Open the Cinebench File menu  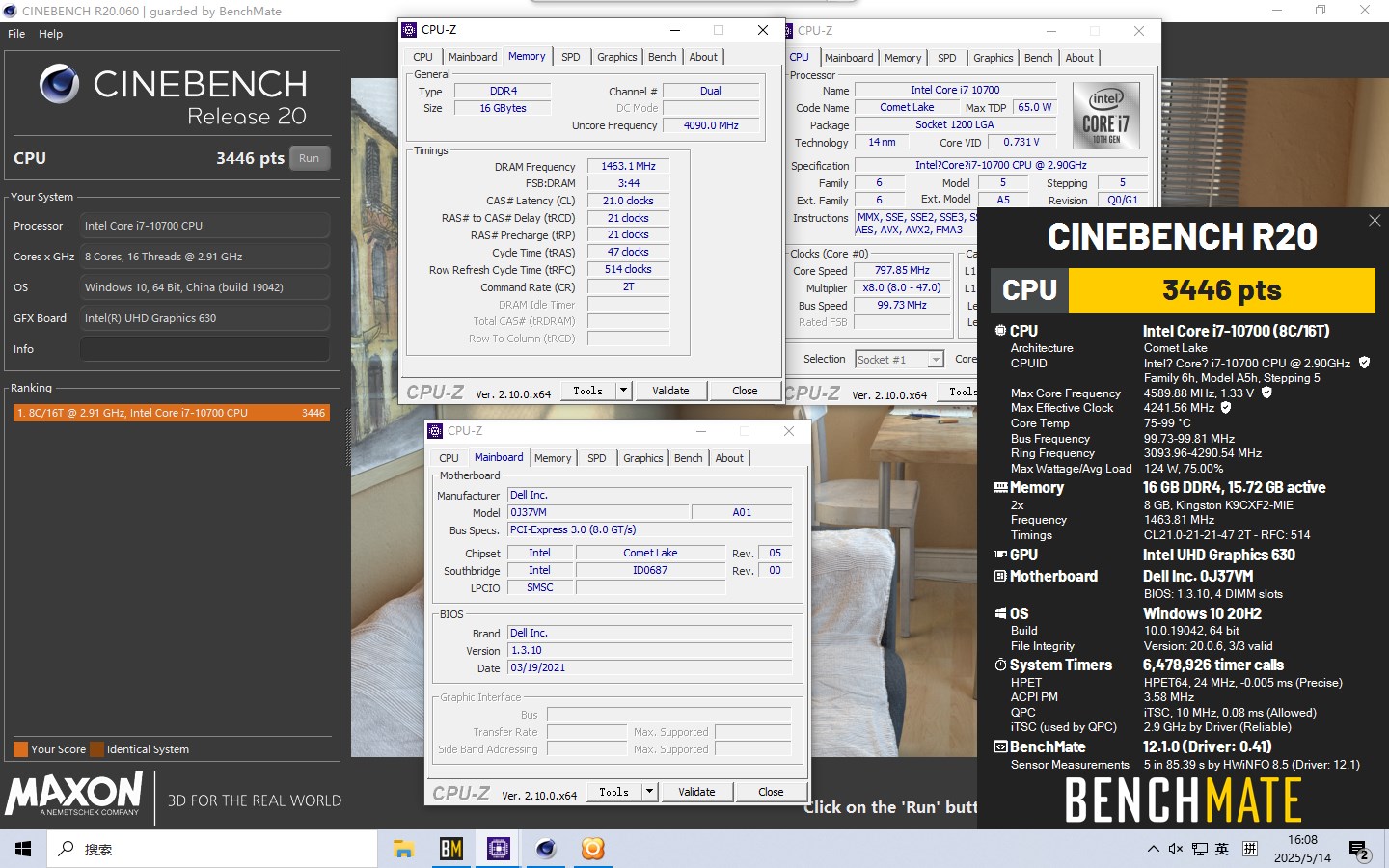pos(16,34)
